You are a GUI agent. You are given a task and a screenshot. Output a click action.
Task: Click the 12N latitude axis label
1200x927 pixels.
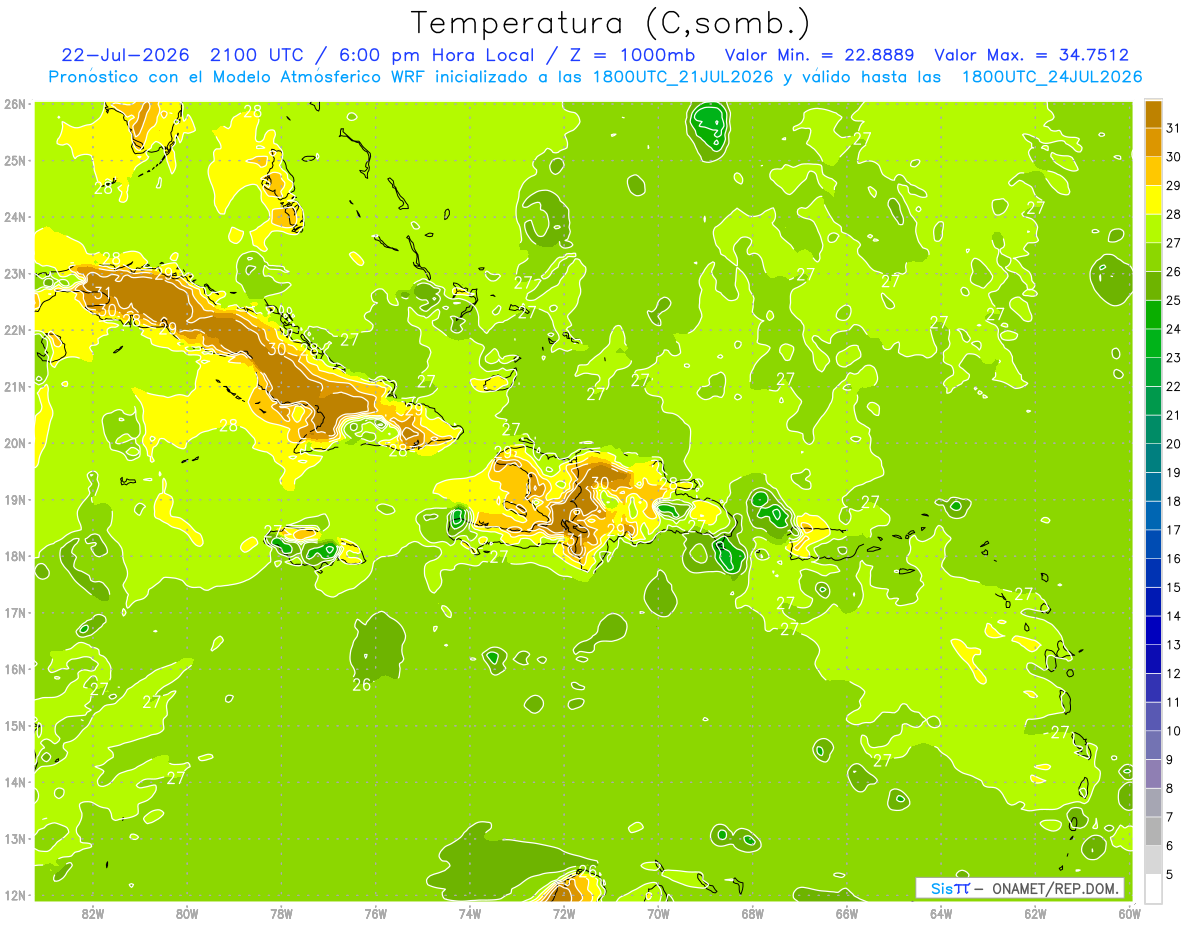tap(14, 895)
